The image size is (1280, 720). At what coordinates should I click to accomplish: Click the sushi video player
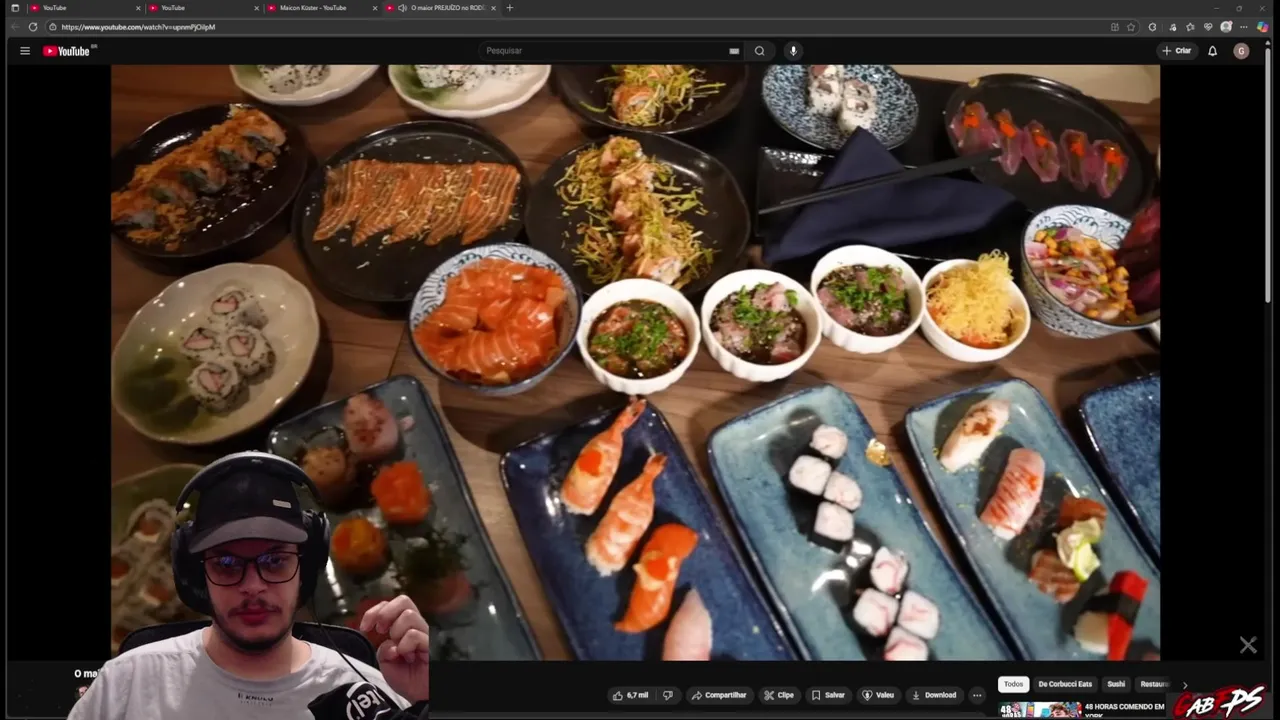coord(635,362)
